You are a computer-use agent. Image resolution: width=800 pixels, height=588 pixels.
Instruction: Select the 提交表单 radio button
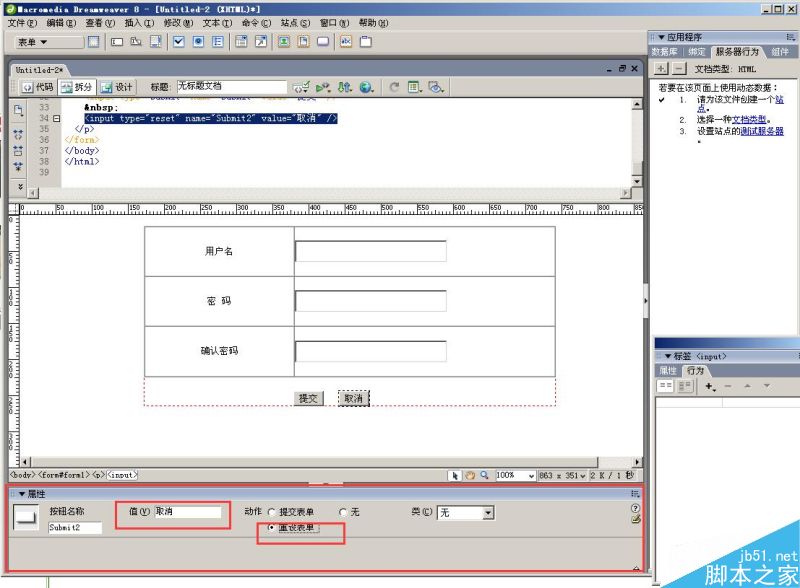pyautogui.click(x=272, y=512)
